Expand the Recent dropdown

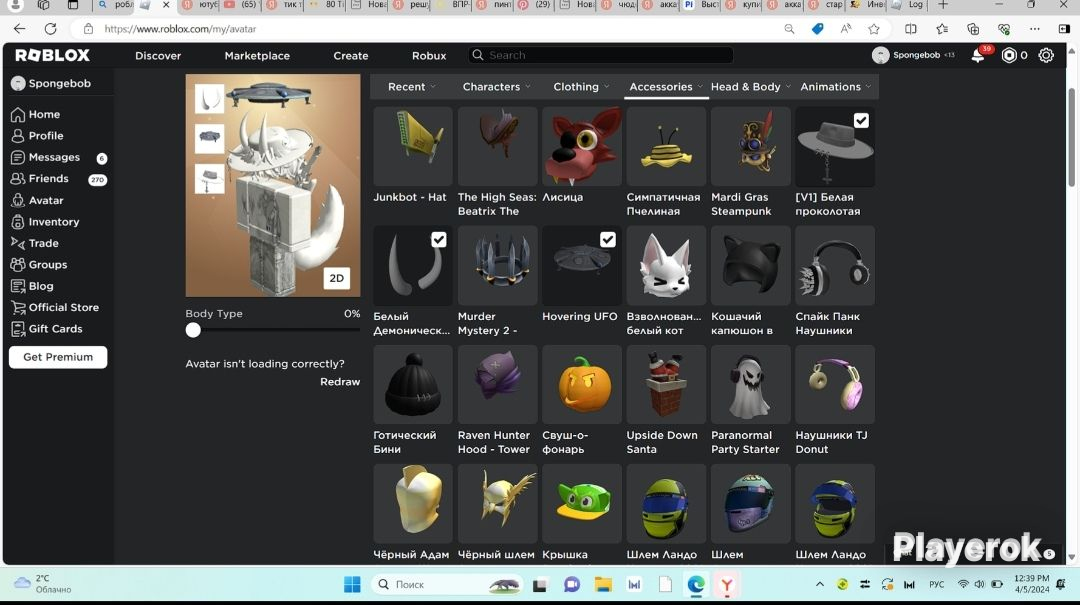[x=411, y=87]
